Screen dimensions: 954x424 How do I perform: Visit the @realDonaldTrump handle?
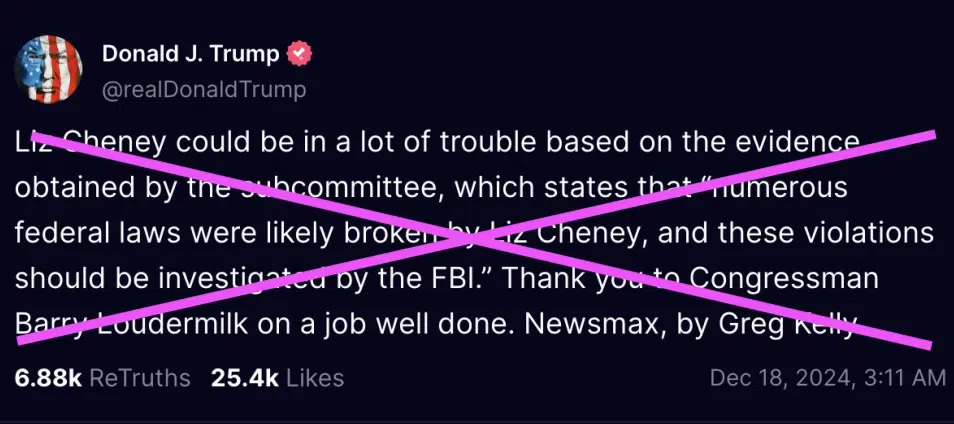[204, 90]
